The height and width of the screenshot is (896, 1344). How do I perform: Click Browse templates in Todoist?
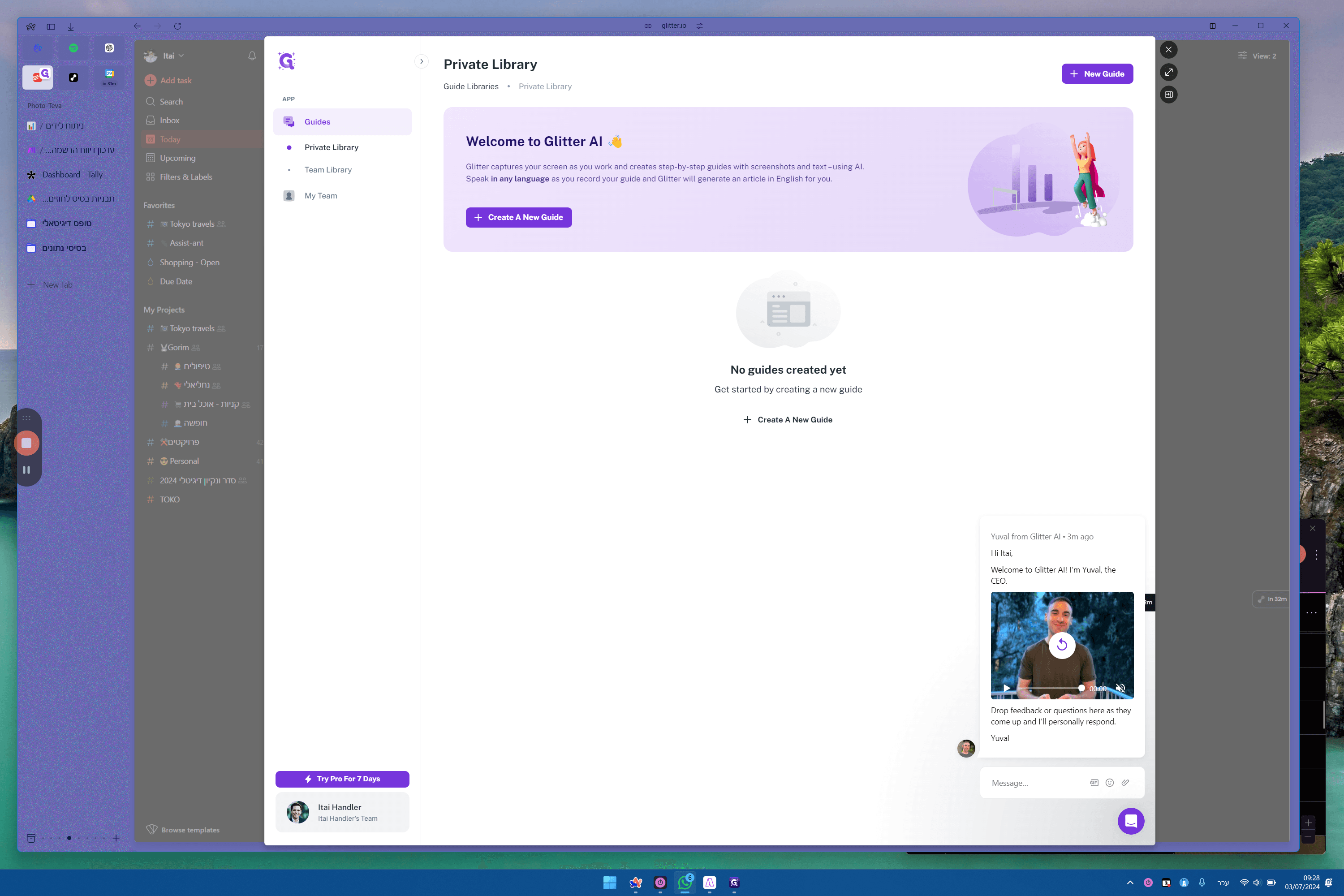[183, 830]
